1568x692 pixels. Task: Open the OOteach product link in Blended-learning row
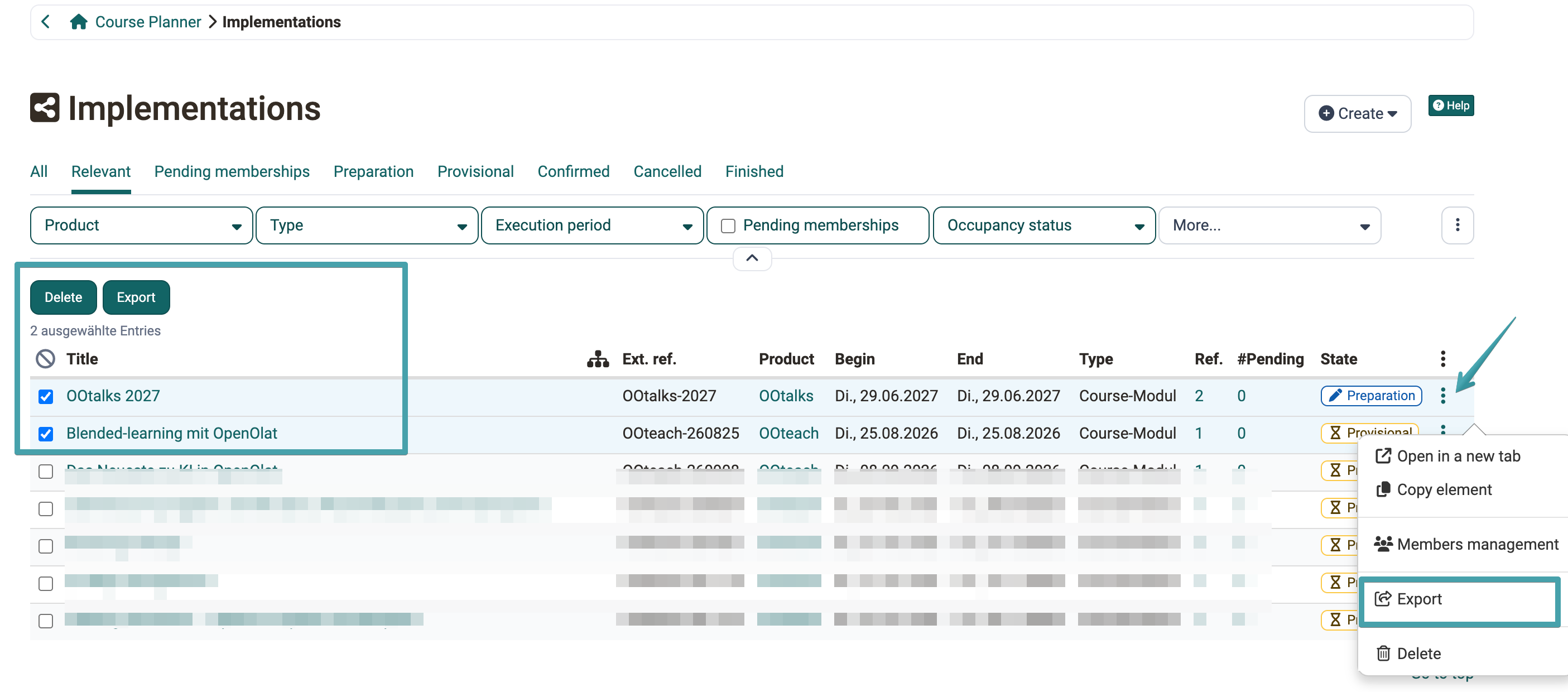[788, 433]
